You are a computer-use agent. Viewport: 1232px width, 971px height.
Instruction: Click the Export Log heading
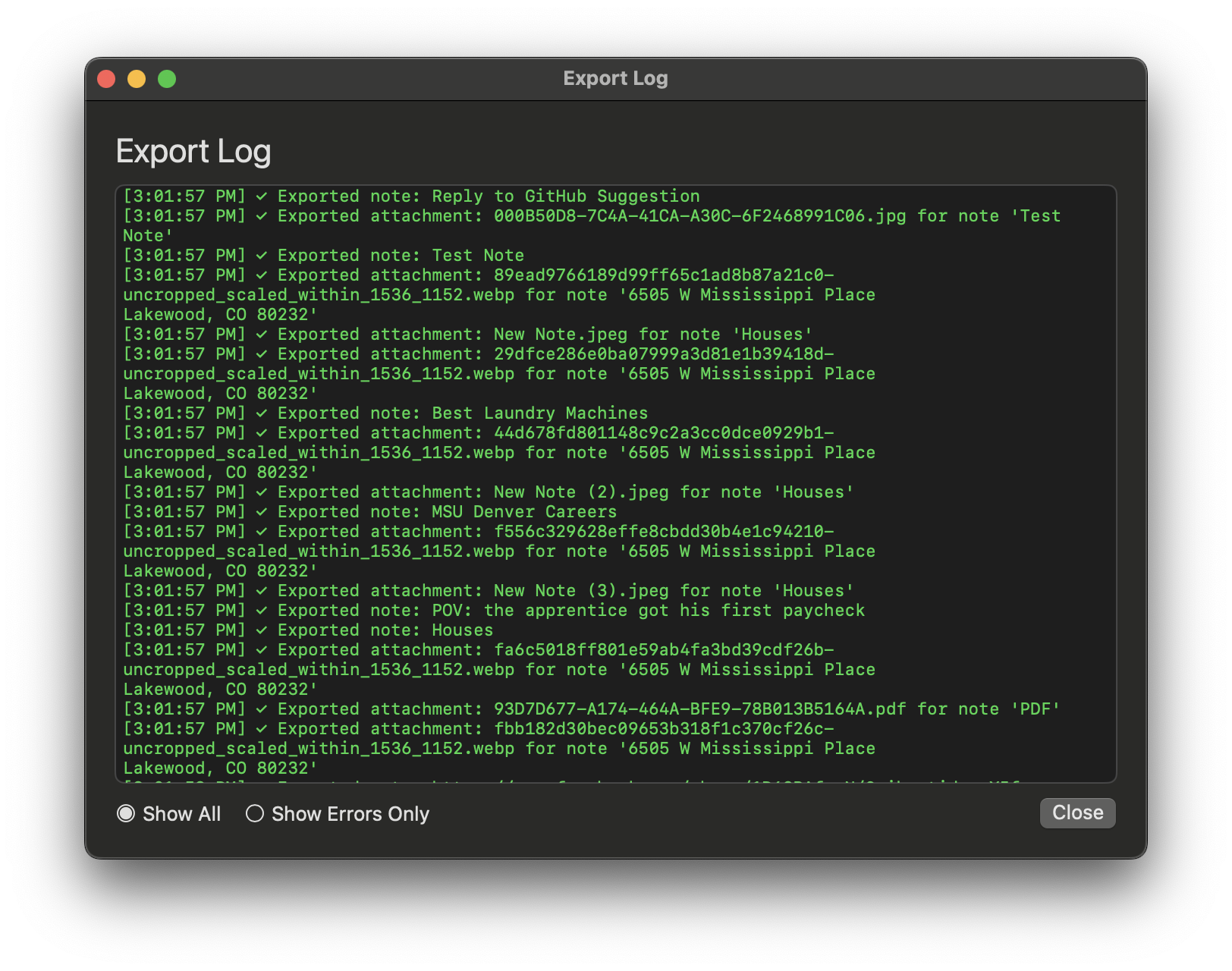pyautogui.click(x=193, y=152)
